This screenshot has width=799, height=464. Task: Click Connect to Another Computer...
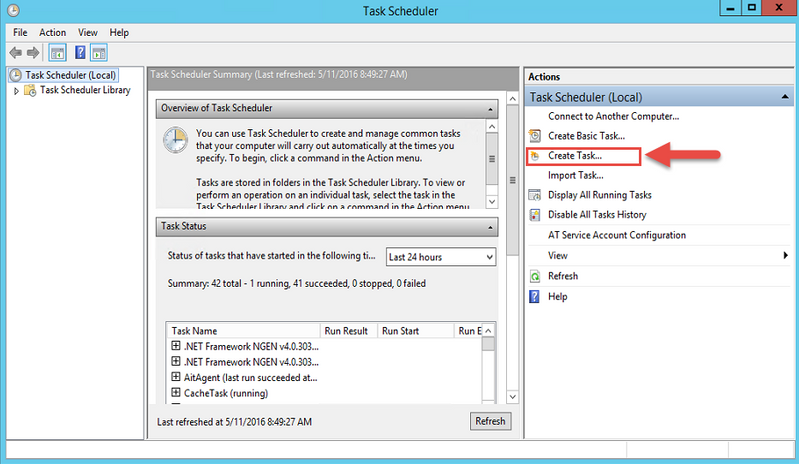pos(614,116)
